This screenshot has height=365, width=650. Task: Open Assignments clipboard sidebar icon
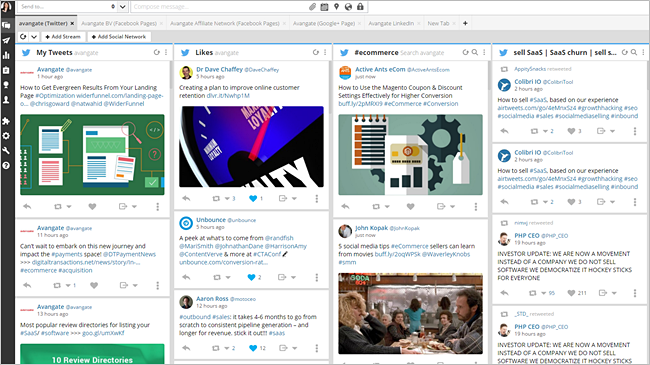coord(6,70)
